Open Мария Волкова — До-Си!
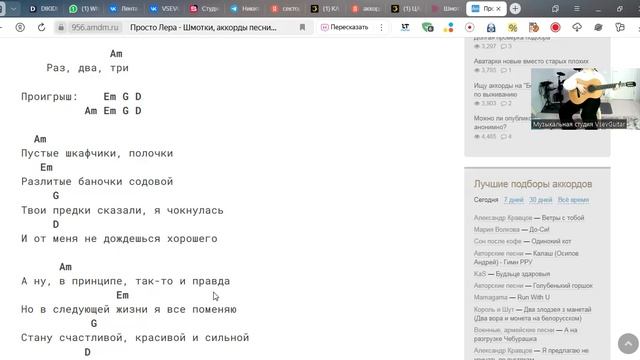 [511, 229]
